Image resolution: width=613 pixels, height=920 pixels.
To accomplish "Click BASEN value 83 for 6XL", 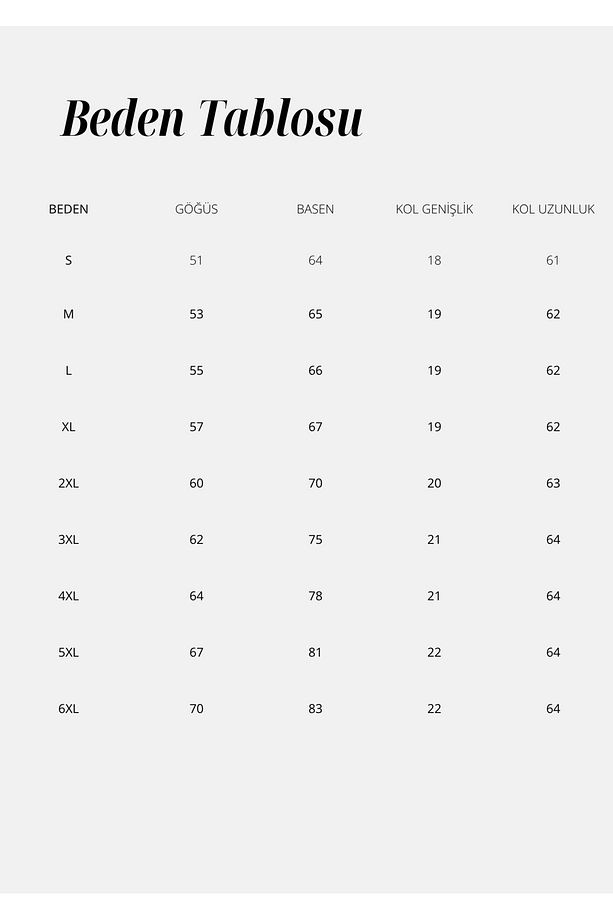I will point(316,709).
